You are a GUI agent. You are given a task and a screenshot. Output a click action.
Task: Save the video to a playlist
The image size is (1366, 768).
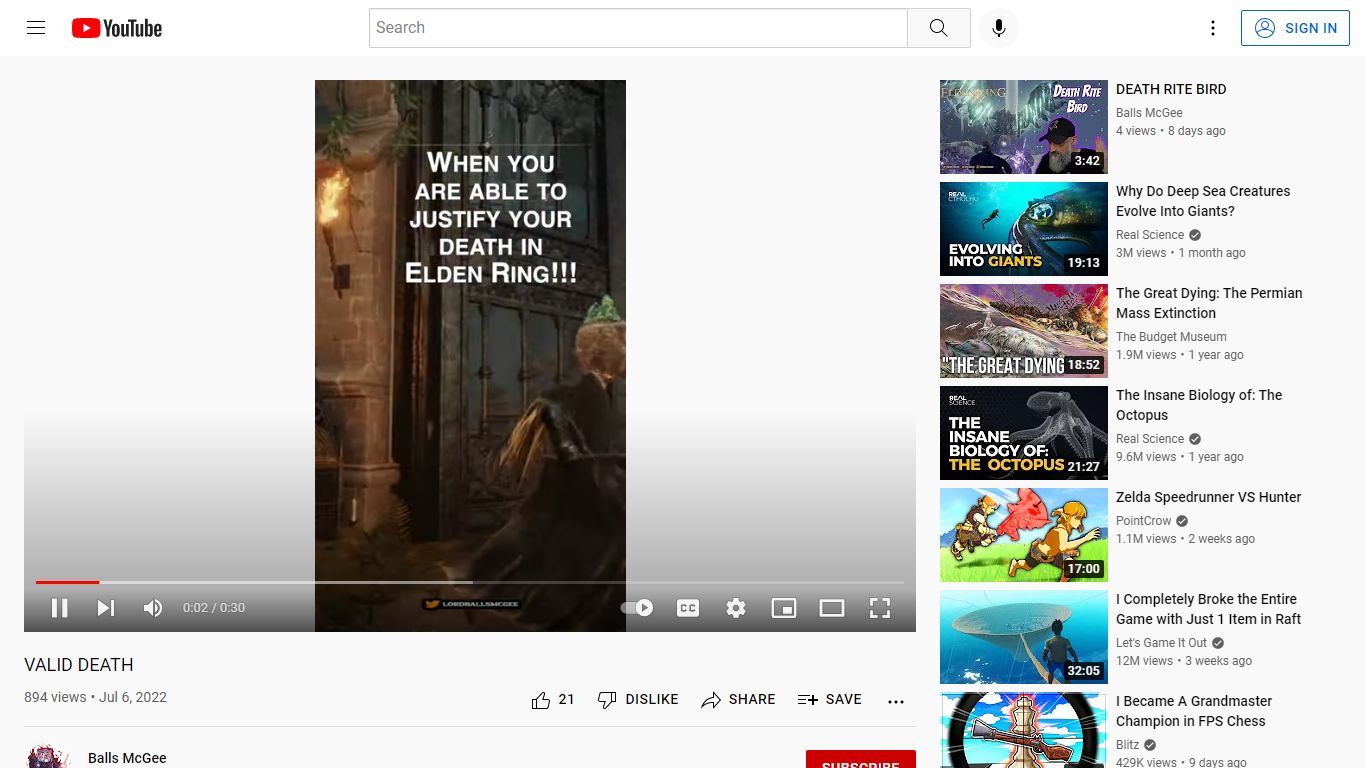(x=830, y=700)
